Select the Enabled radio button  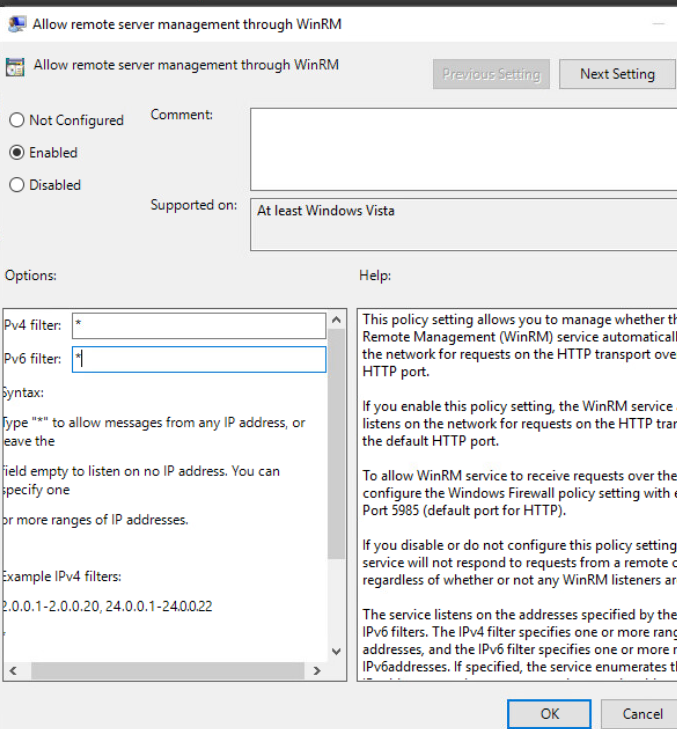click(x=17, y=153)
